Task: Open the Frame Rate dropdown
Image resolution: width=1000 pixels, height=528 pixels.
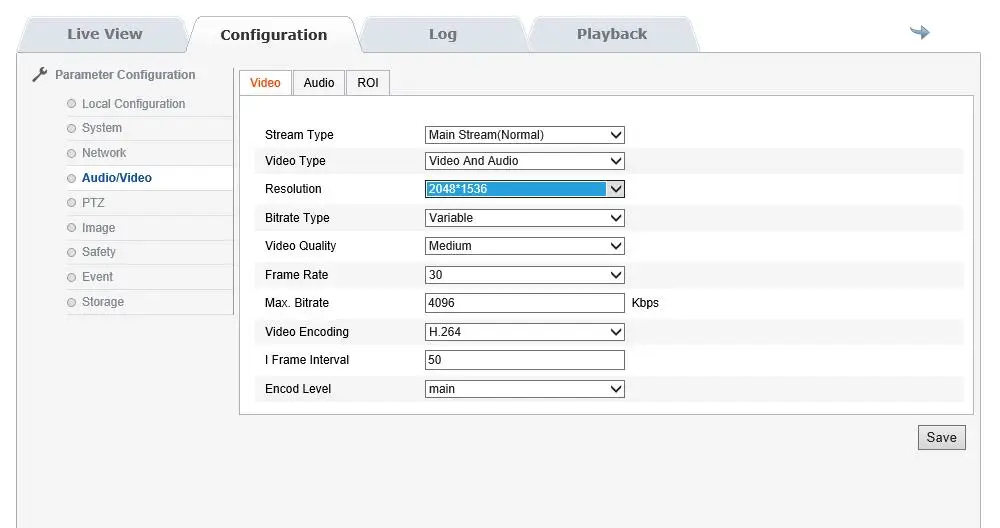Action: pyautogui.click(x=524, y=275)
